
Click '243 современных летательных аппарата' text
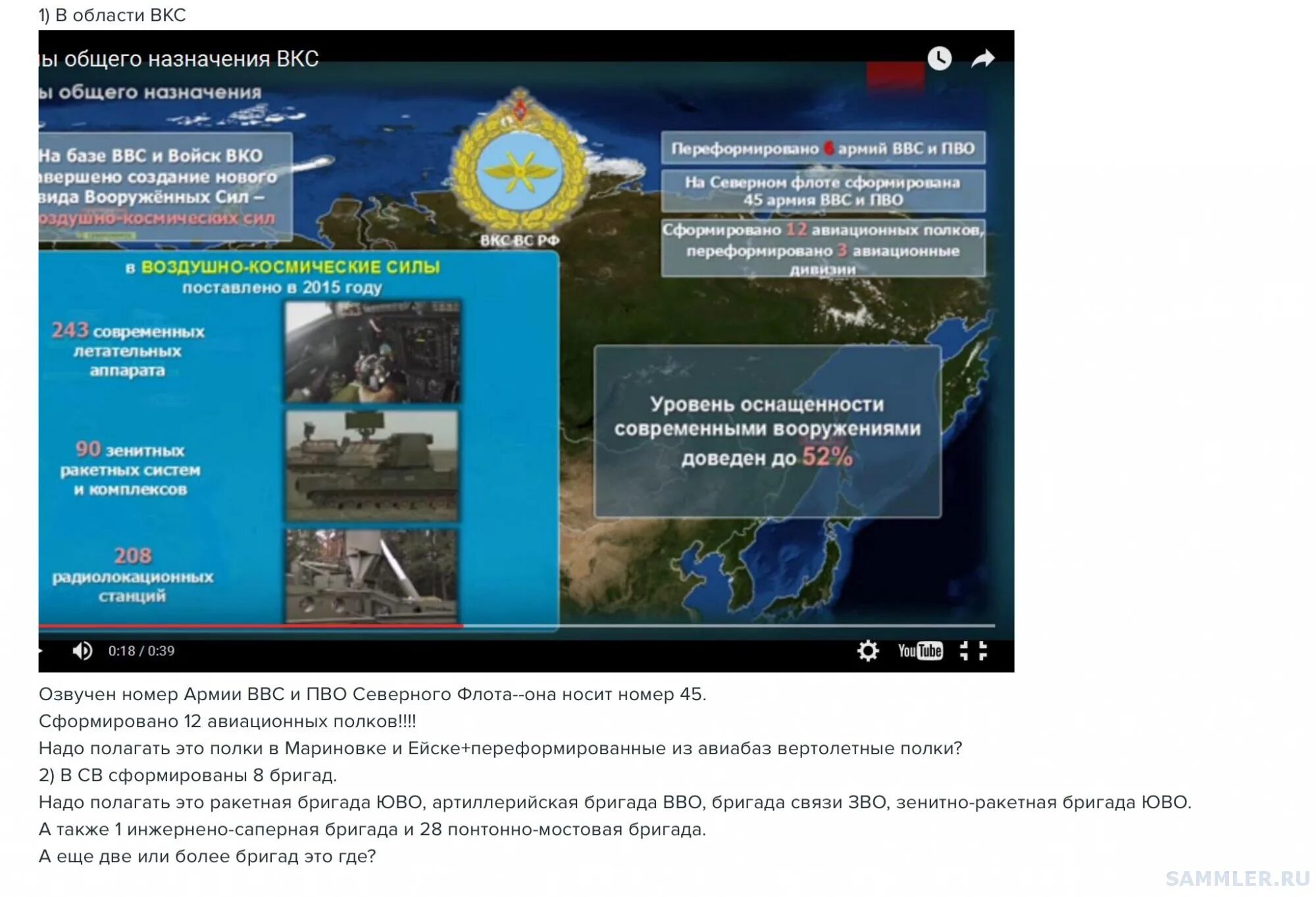(128, 349)
